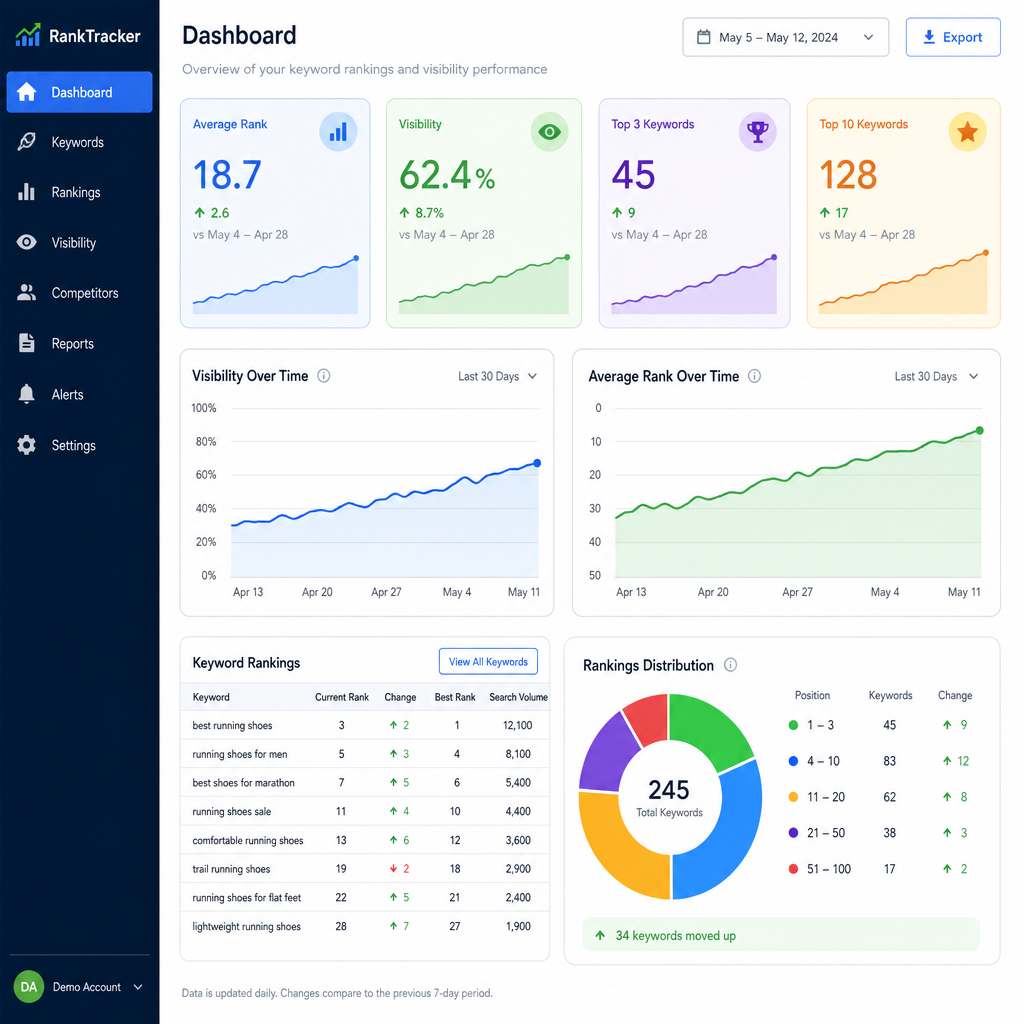This screenshot has width=1024, height=1024.
Task: Open the Visibility sidebar section
Action: click(x=80, y=242)
